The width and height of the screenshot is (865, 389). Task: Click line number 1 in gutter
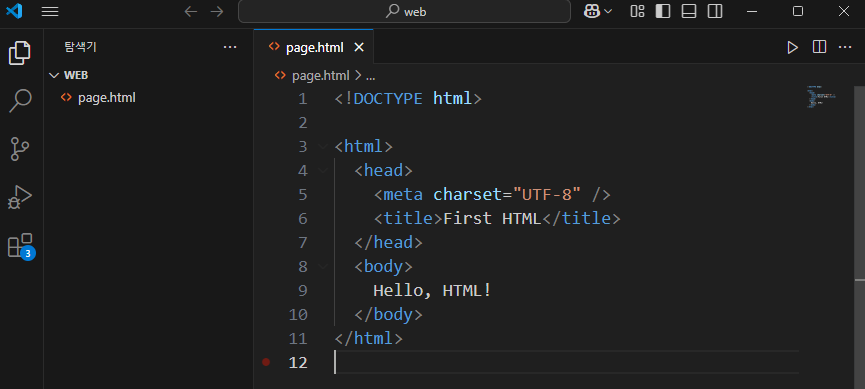pos(302,99)
